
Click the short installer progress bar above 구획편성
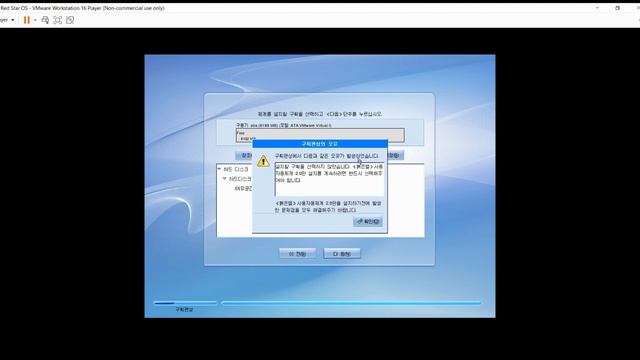tap(185, 303)
